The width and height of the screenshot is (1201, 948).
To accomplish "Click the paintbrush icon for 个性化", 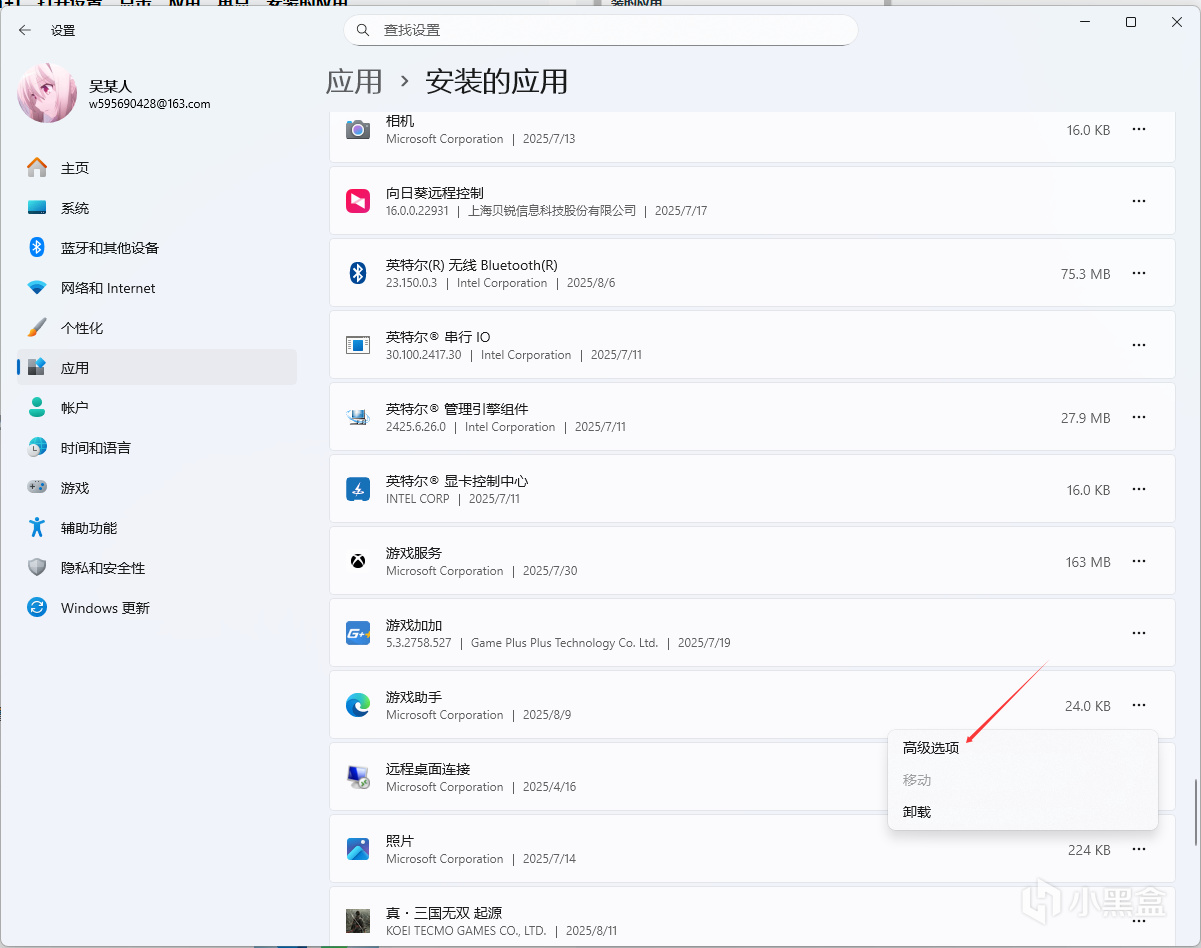I will tap(37, 328).
